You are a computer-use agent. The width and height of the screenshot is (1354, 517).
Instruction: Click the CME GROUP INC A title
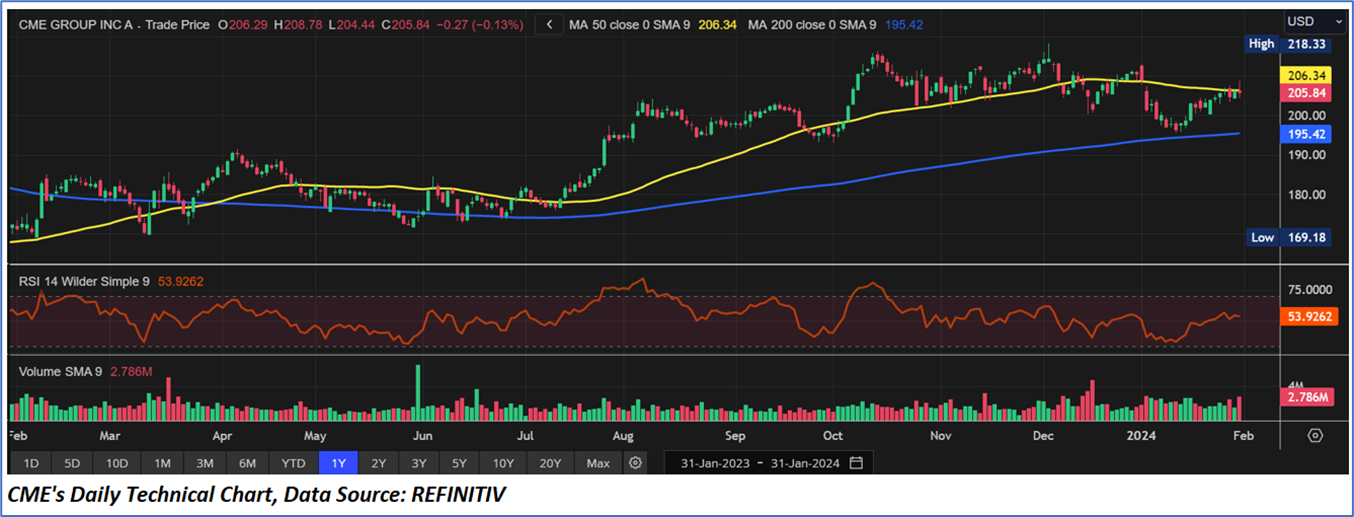click(78, 24)
